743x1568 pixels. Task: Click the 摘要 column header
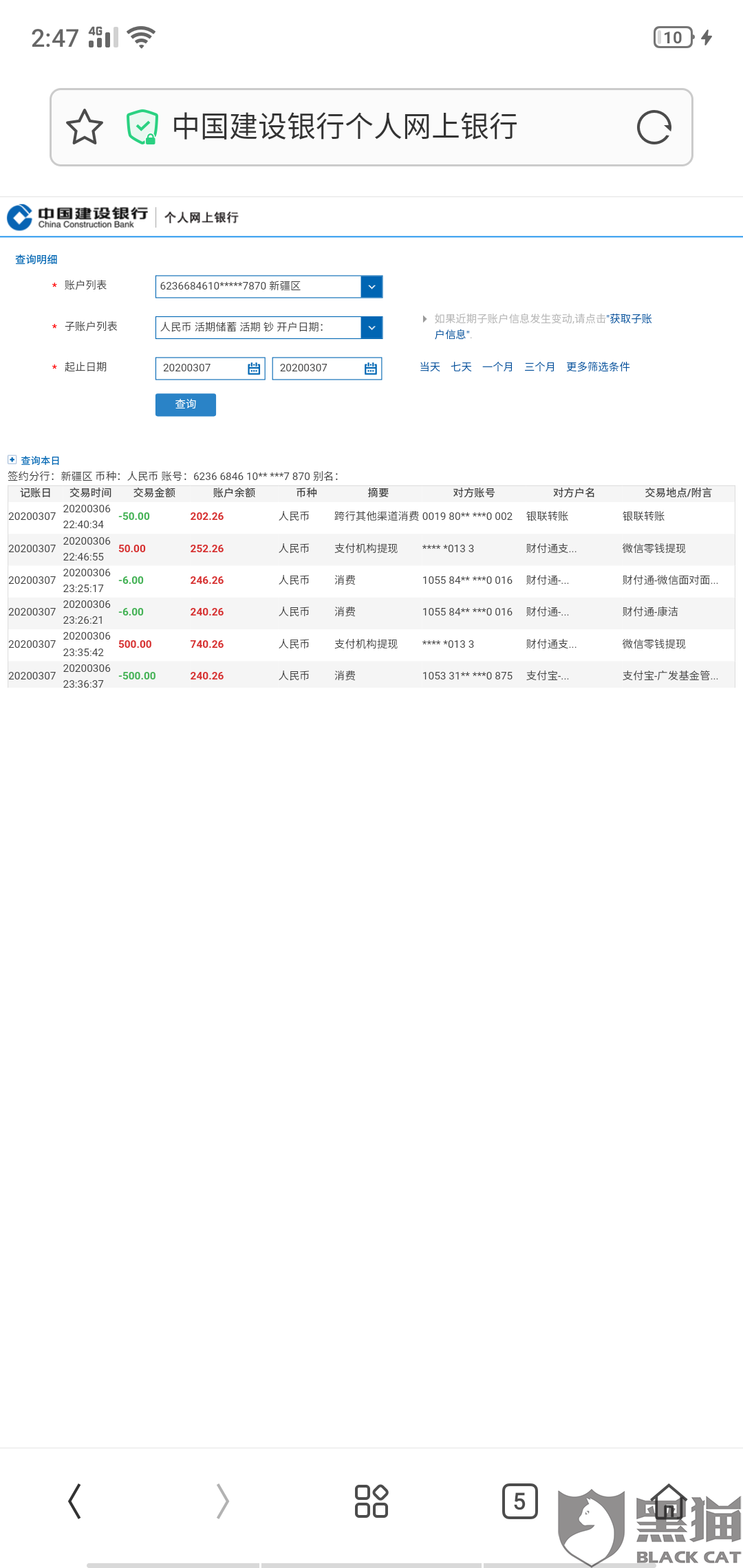(378, 492)
